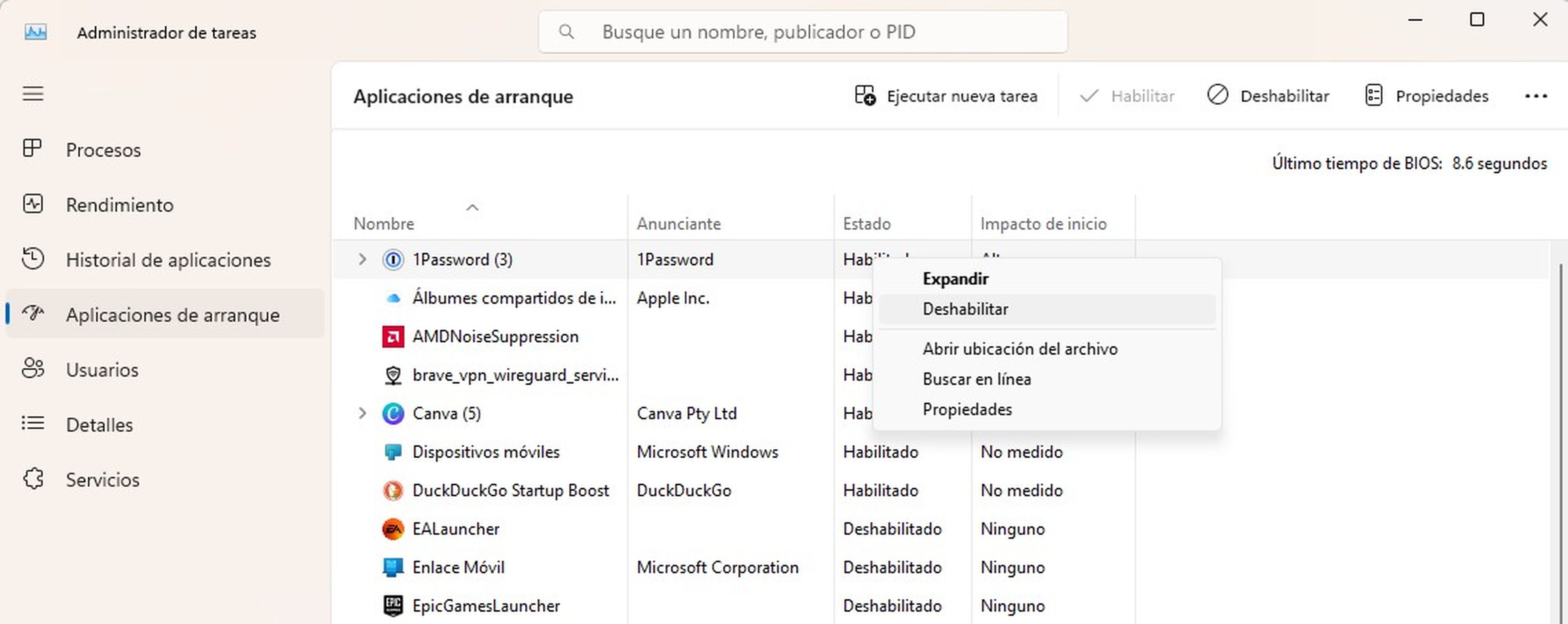Open the three-dots more options menu

click(1536, 96)
